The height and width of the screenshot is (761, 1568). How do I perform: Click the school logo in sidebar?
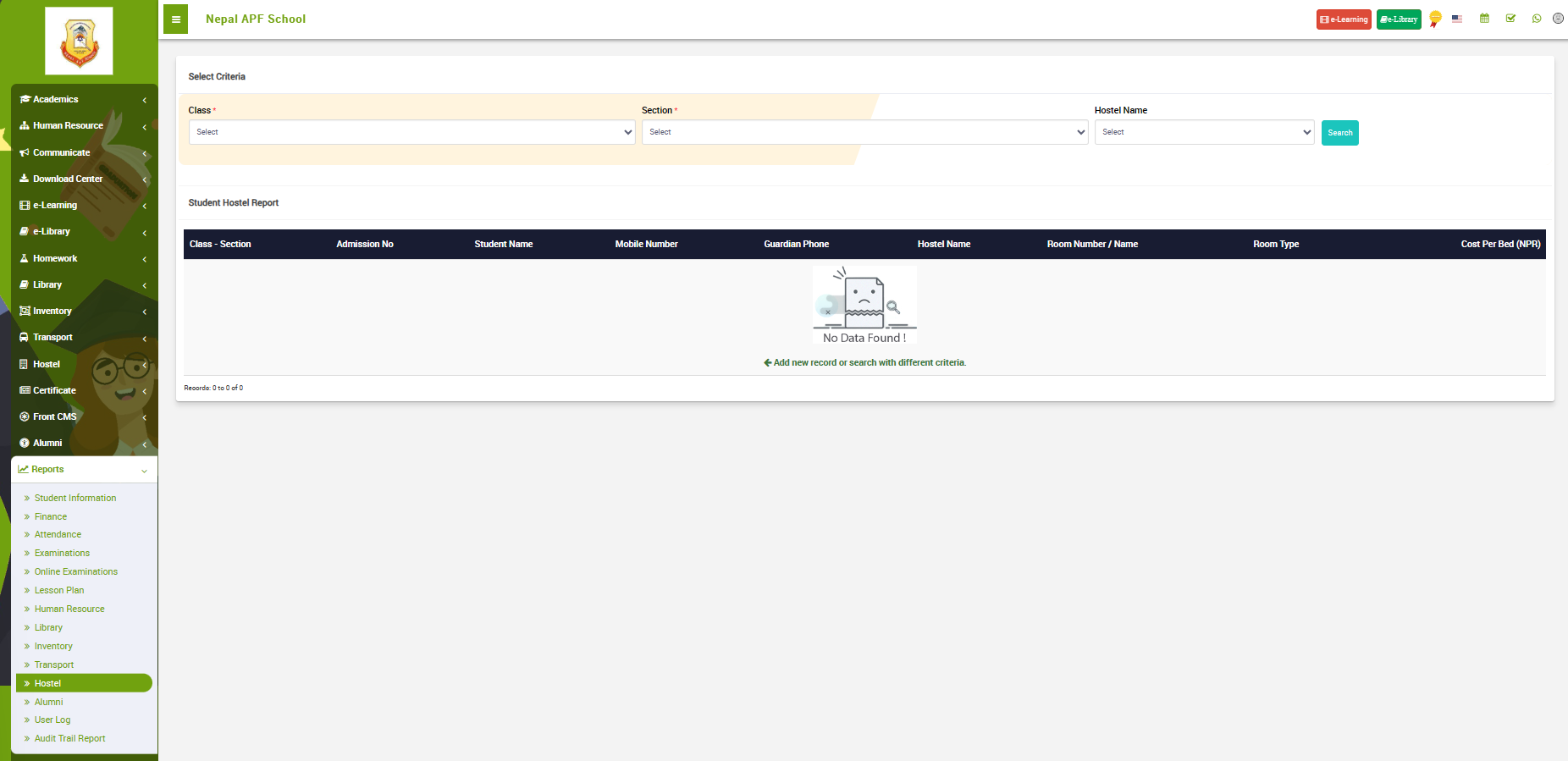79,41
